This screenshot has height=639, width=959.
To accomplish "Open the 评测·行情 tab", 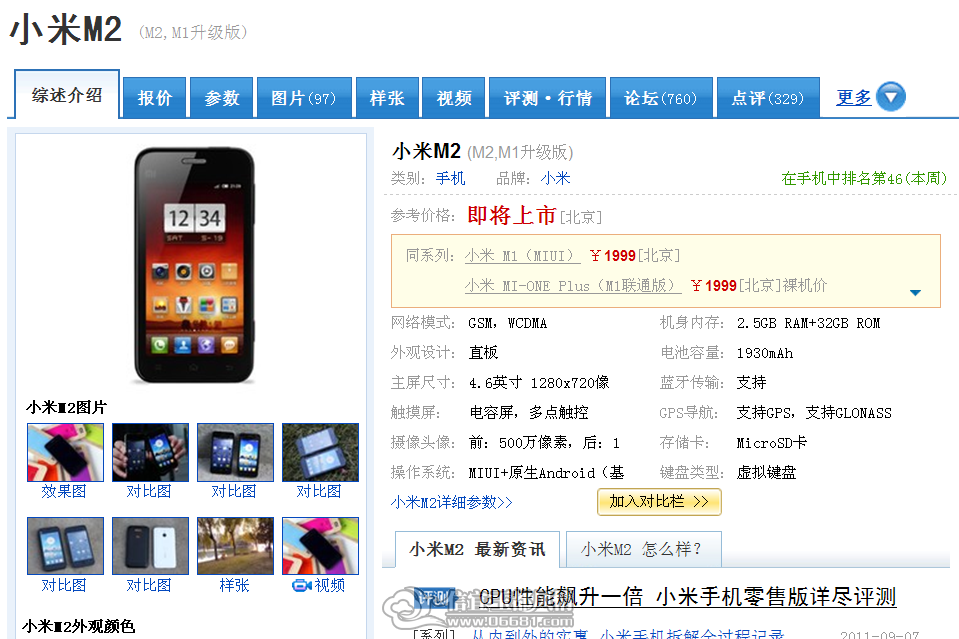I will 547,98.
